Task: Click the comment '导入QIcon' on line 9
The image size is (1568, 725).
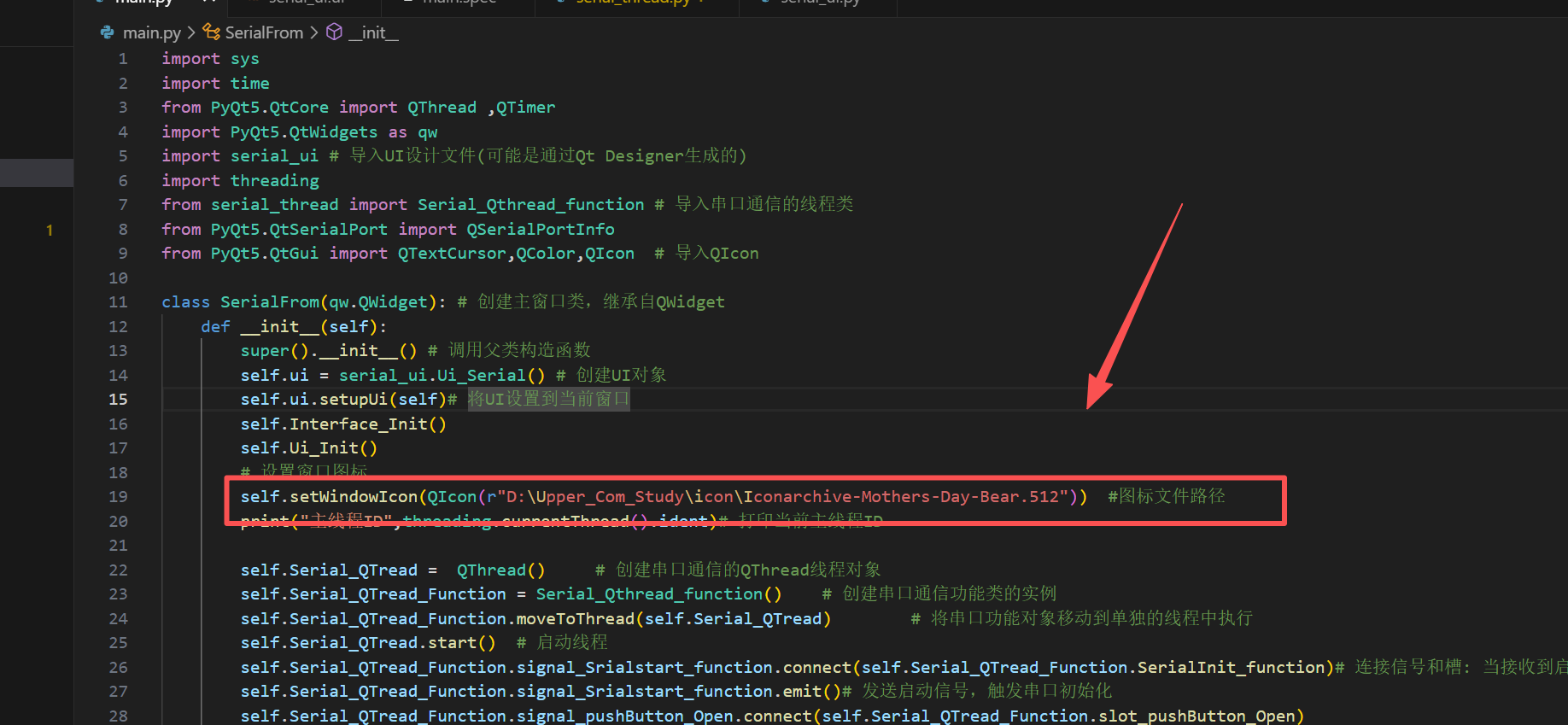Action: [x=717, y=254]
